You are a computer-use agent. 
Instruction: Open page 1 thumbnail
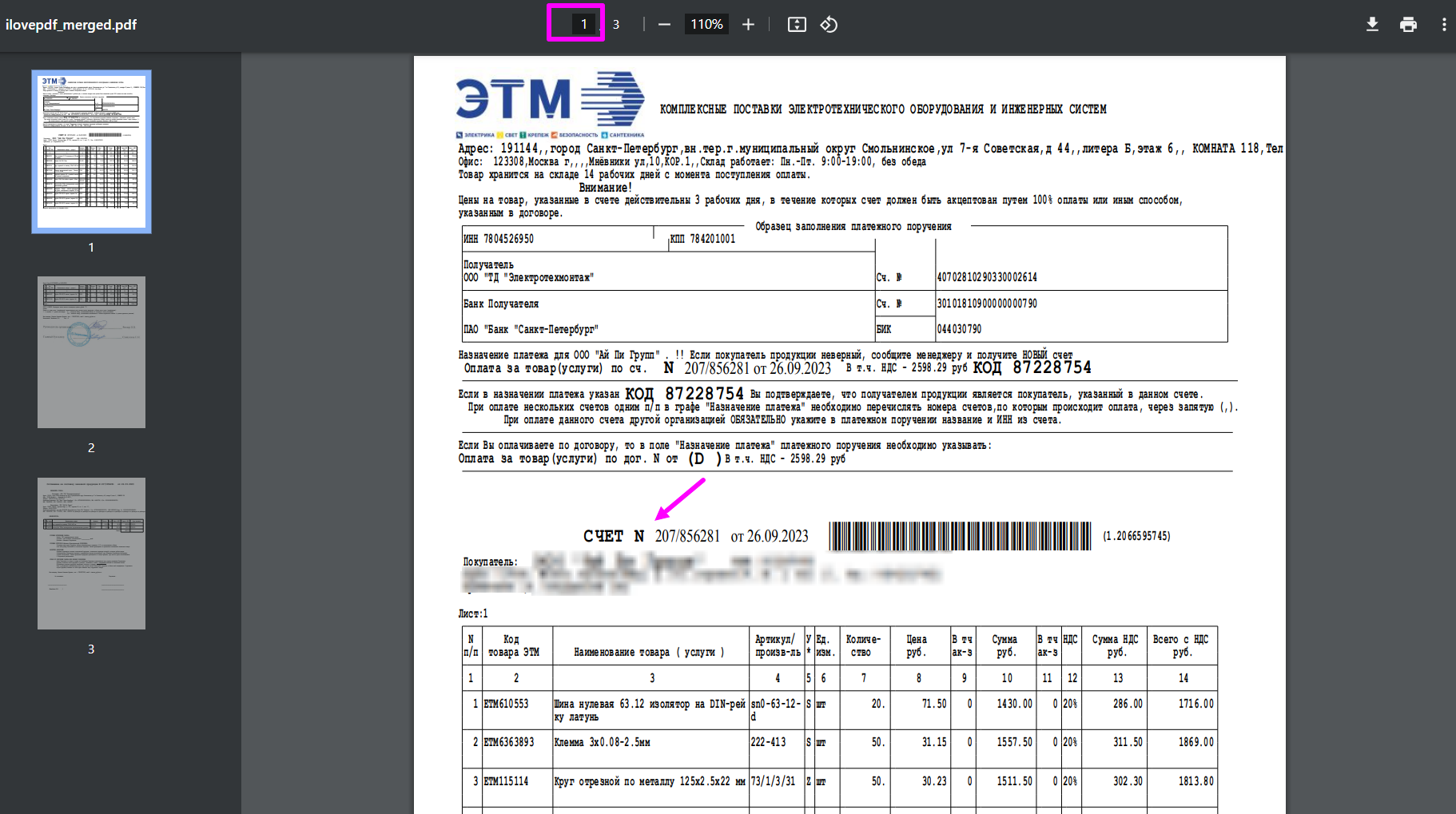coord(91,152)
